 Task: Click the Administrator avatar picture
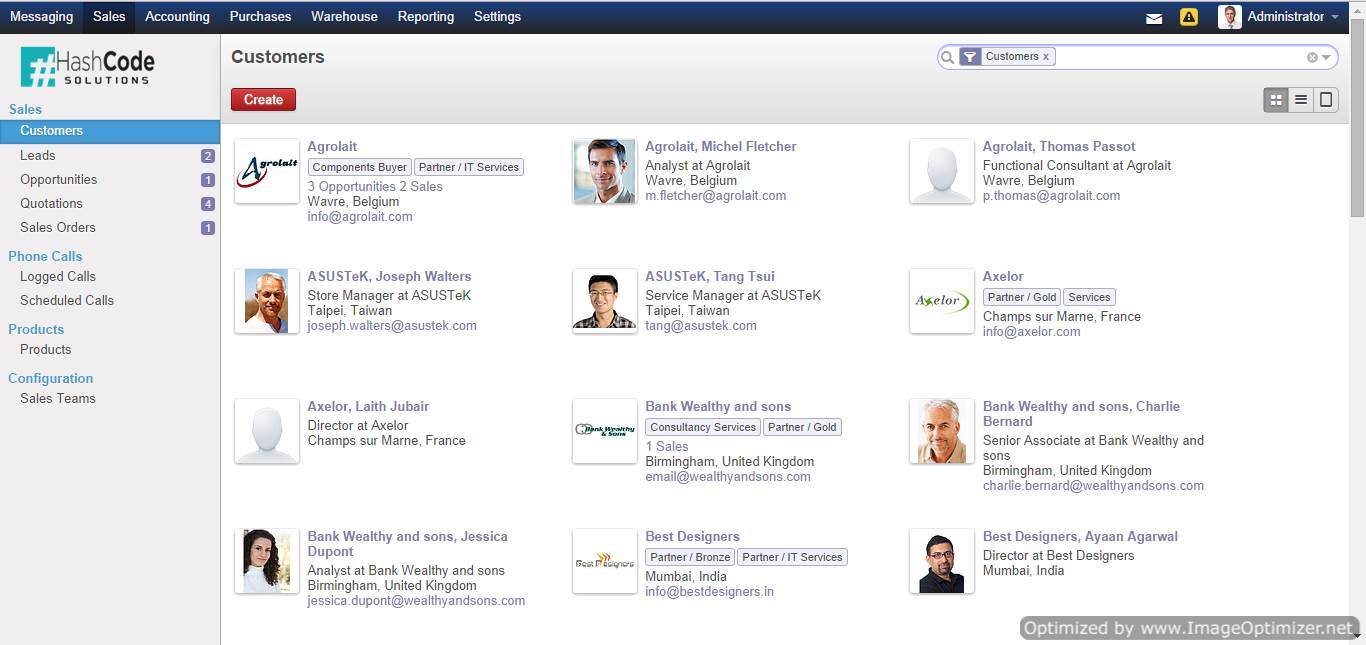coord(1230,17)
